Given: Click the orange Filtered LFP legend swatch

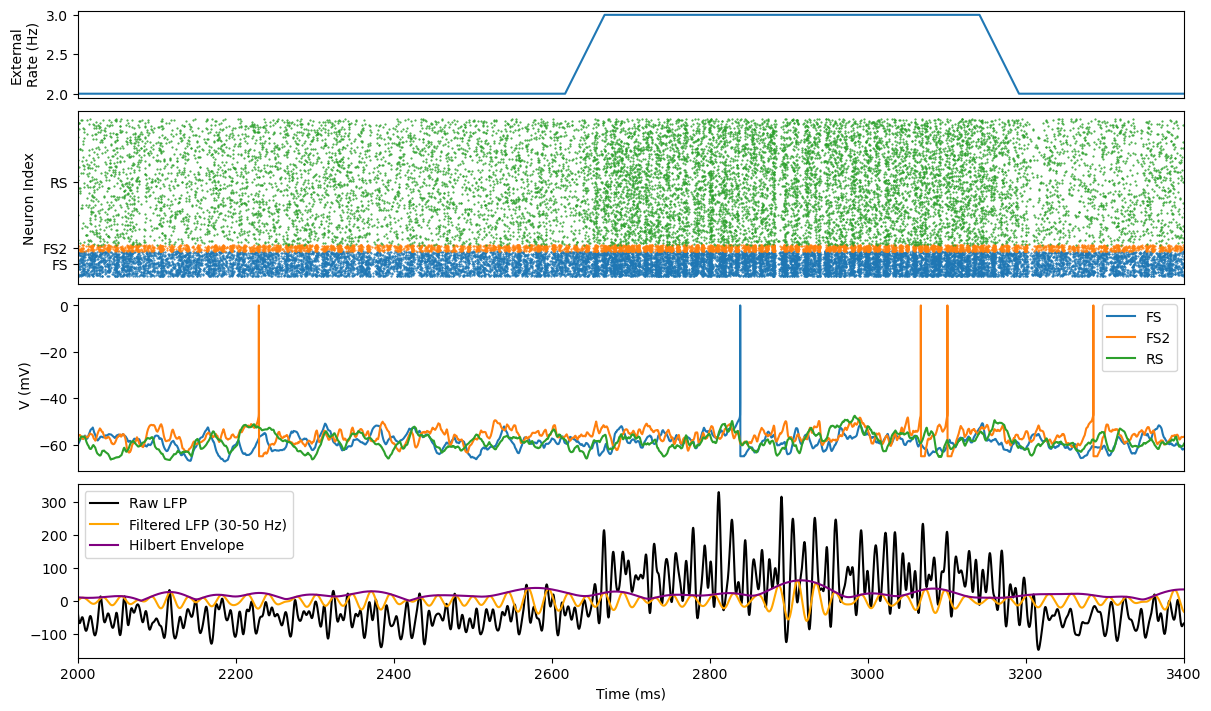Looking at the screenshot, I should tap(106, 524).
